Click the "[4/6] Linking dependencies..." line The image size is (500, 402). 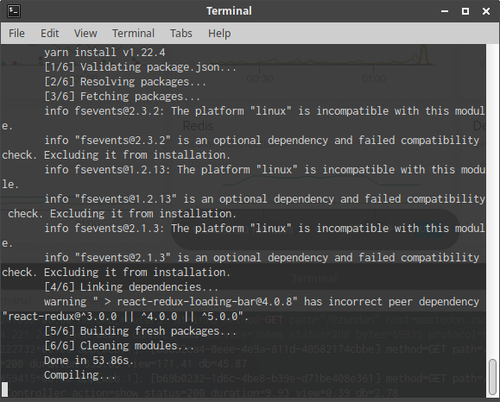tap(131, 287)
